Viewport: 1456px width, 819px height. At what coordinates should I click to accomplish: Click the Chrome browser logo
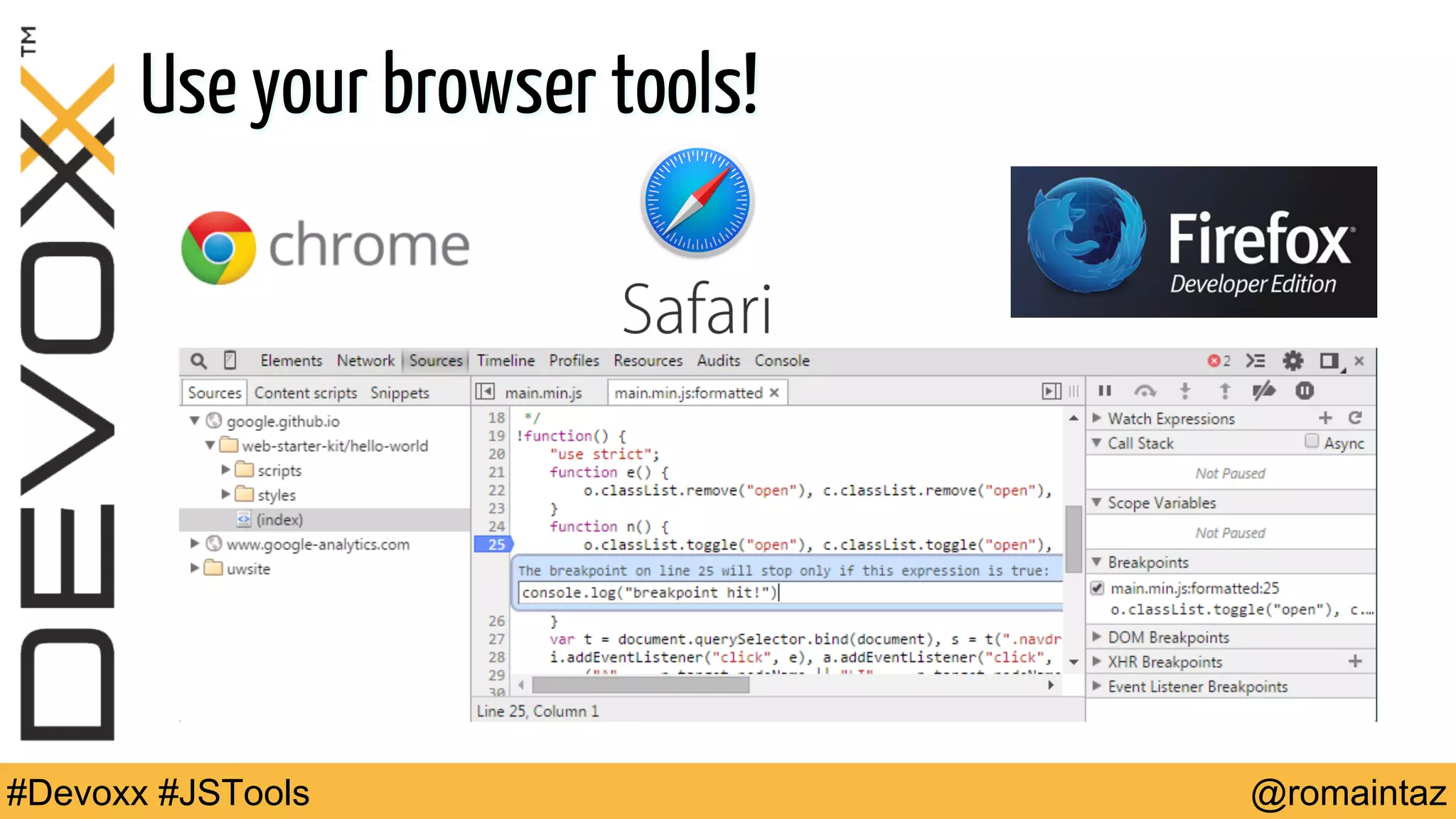[218, 247]
